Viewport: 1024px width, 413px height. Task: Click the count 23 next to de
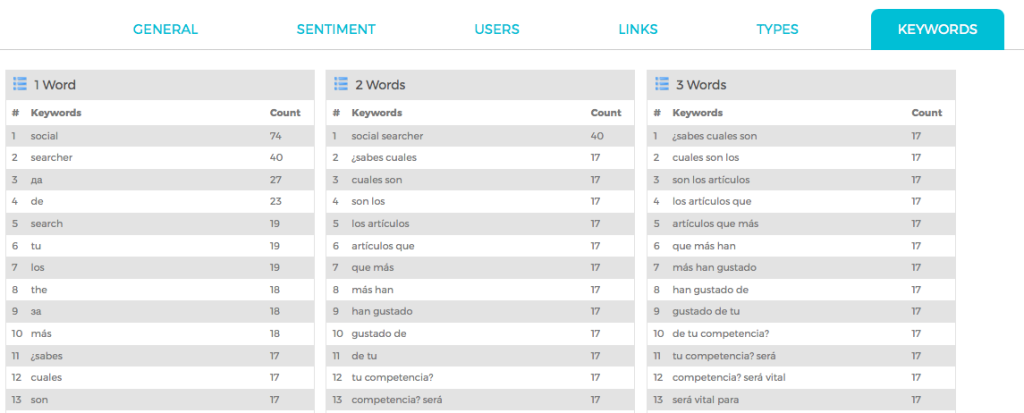[276, 202]
